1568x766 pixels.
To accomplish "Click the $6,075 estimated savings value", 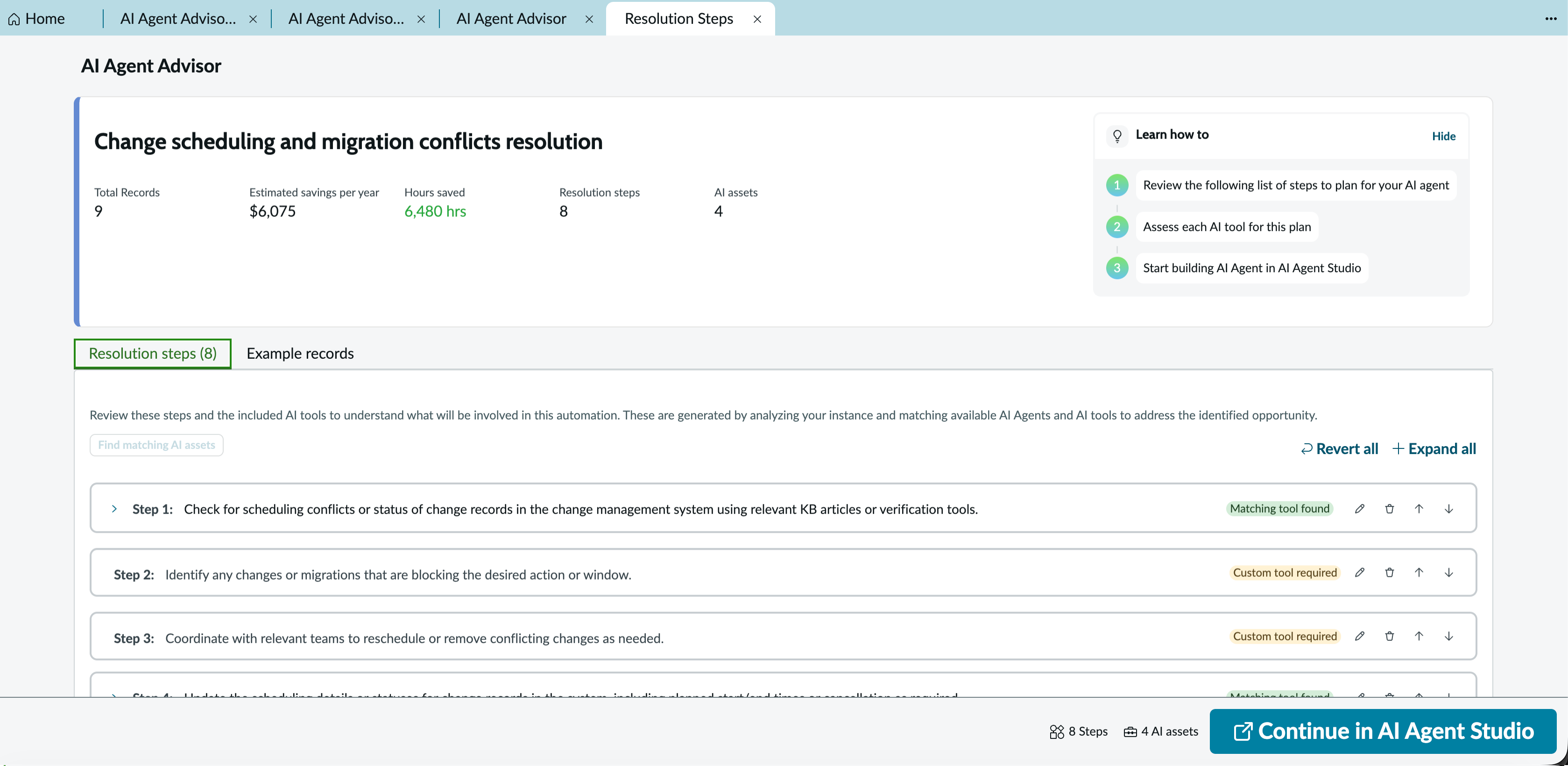I will point(273,211).
